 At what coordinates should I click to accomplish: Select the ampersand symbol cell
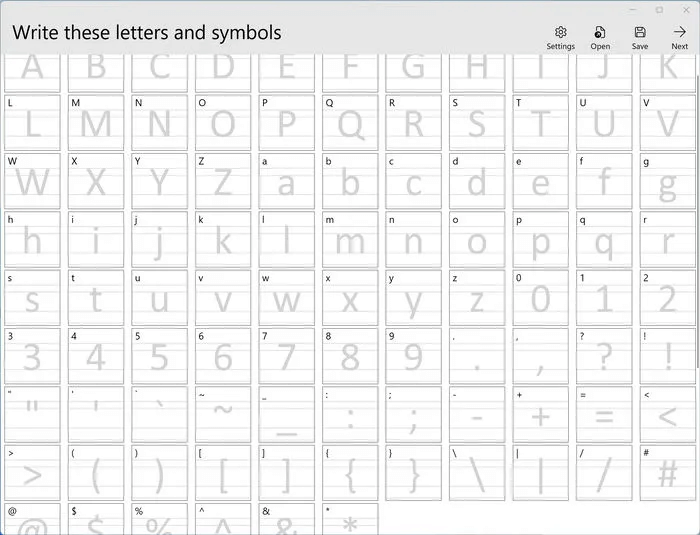pos(287,519)
